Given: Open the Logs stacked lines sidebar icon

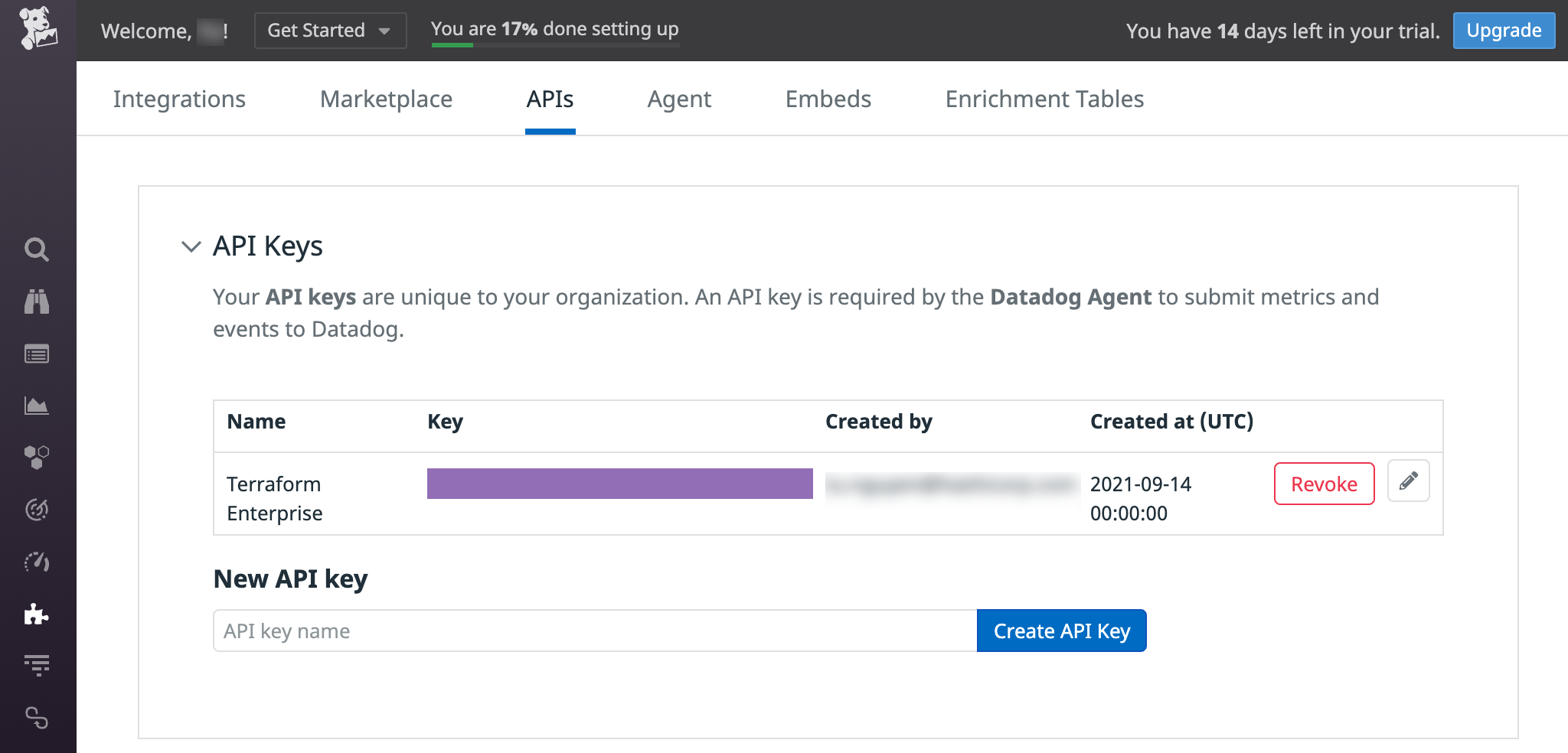Looking at the screenshot, I should [37, 666].
